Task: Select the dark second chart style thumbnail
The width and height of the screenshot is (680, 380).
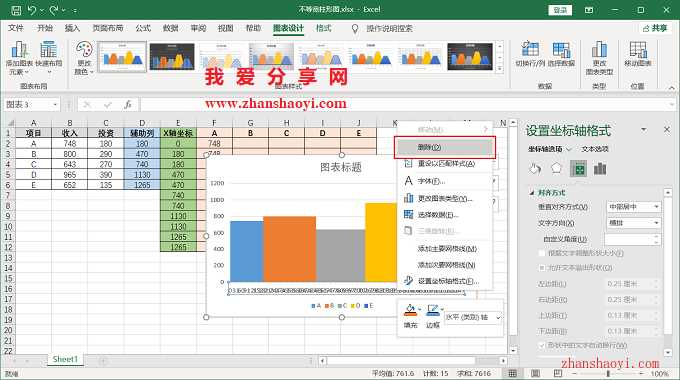Action: [172, 56]
